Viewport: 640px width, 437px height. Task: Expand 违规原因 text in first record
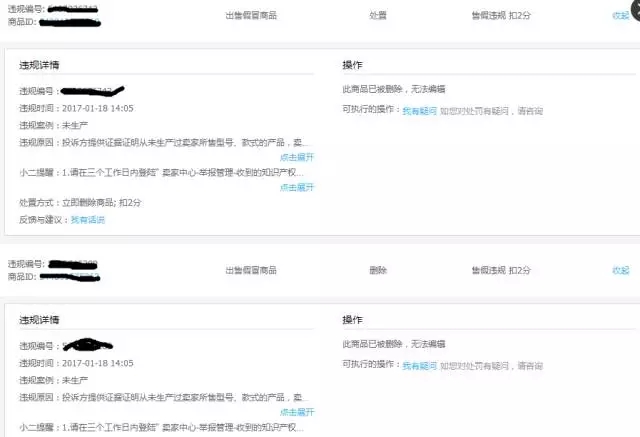coord(297,158)
